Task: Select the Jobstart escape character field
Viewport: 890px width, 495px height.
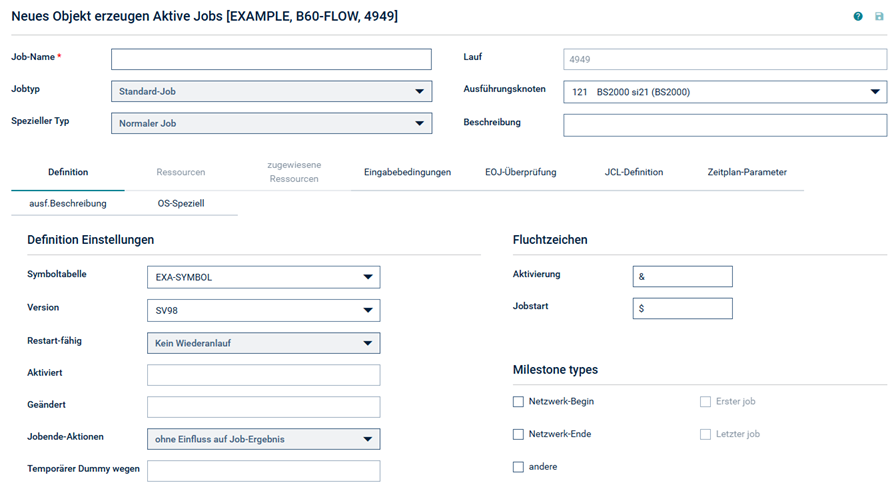Action: (x=682, y=308)
